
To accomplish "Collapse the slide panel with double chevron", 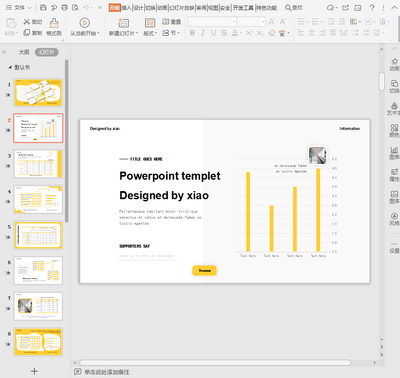I will click(x=4, y=52).
